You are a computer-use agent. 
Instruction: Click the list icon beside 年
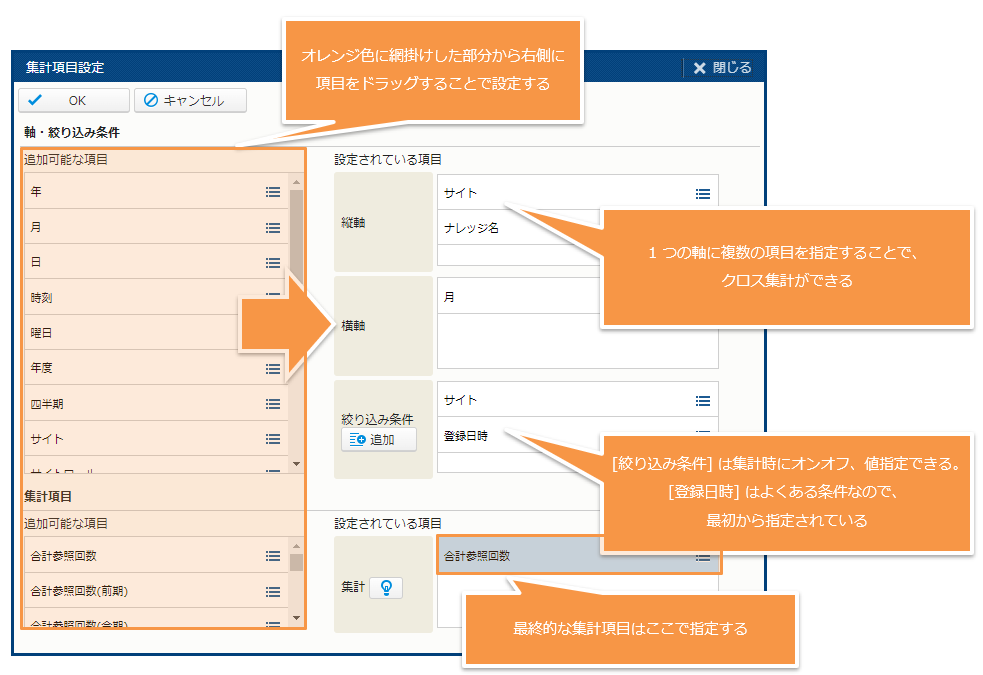pyautogui.click(x=272, y=192)
